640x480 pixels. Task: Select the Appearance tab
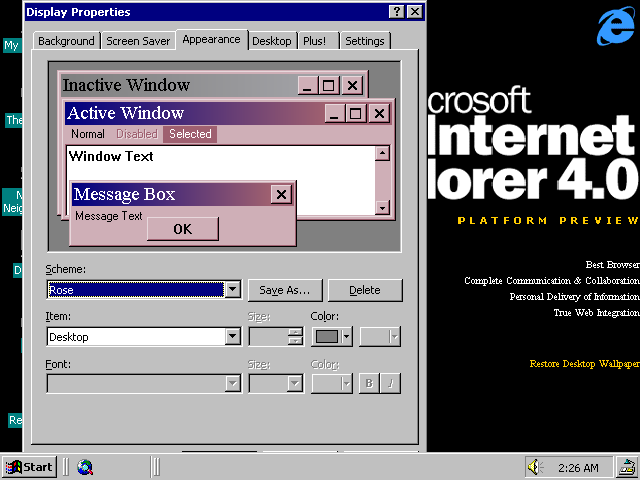point(211,40)
